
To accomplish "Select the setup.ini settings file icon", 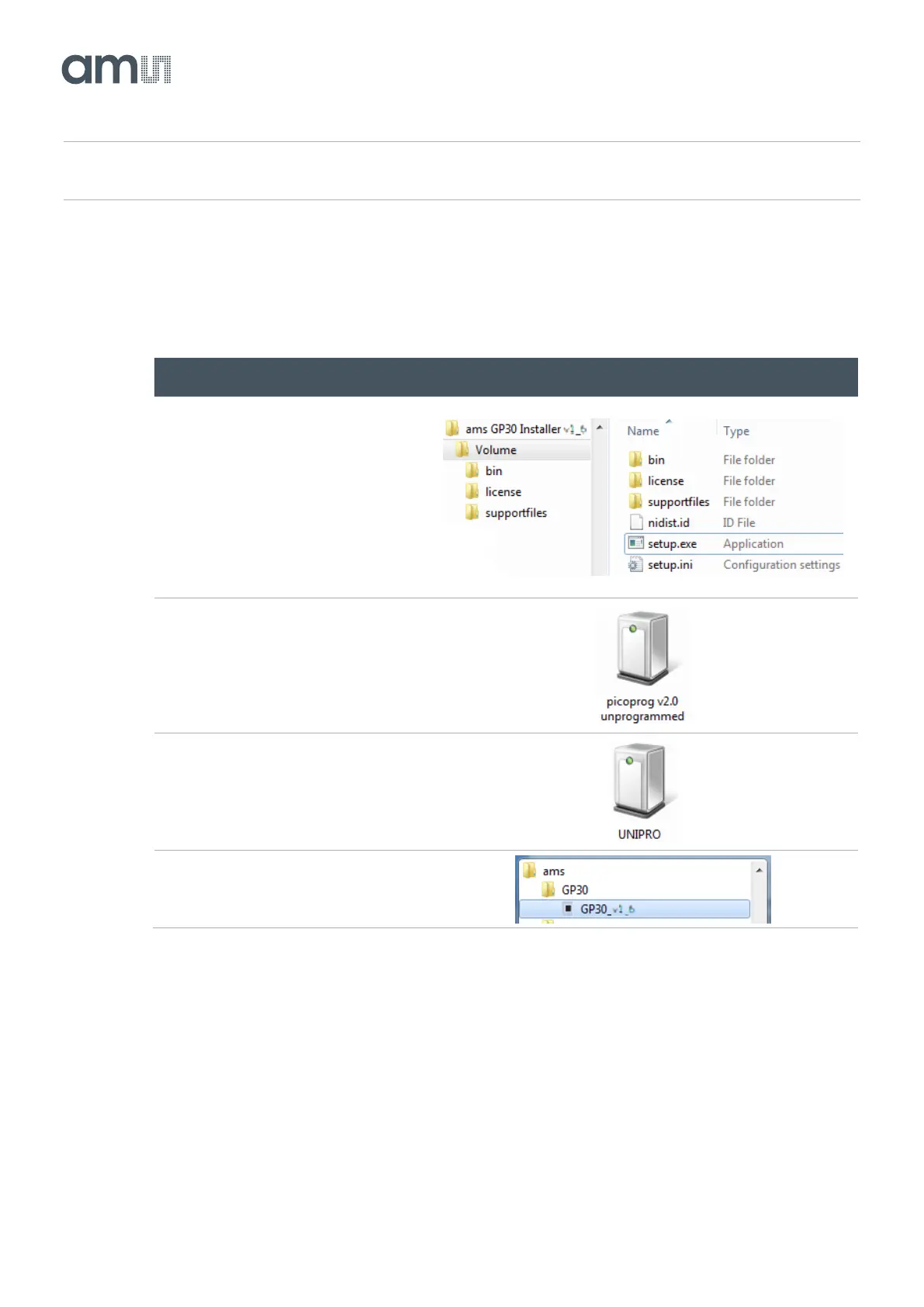I will 635,565.
